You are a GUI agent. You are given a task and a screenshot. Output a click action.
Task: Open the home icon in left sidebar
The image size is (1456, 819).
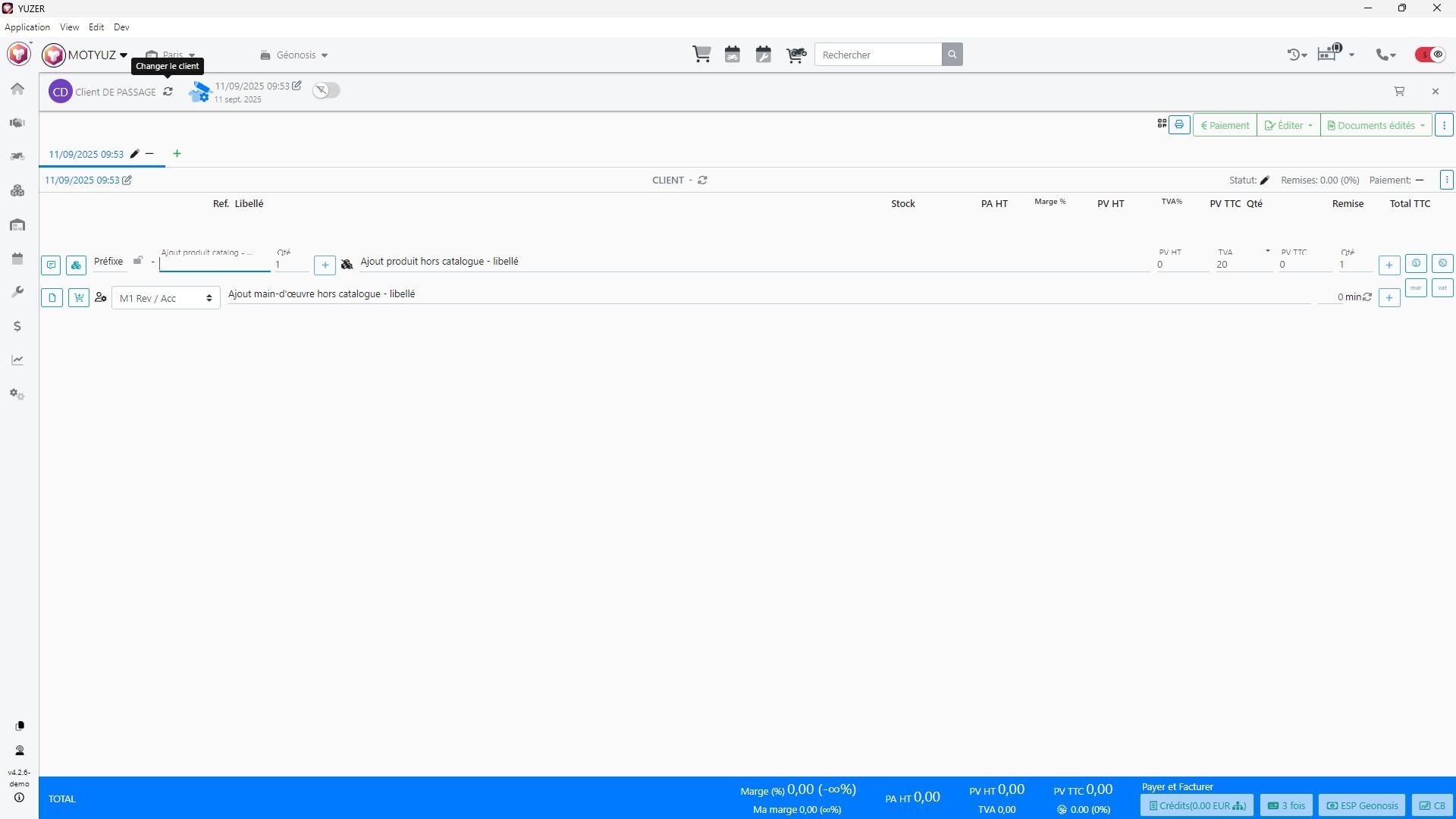coord(17,89)
